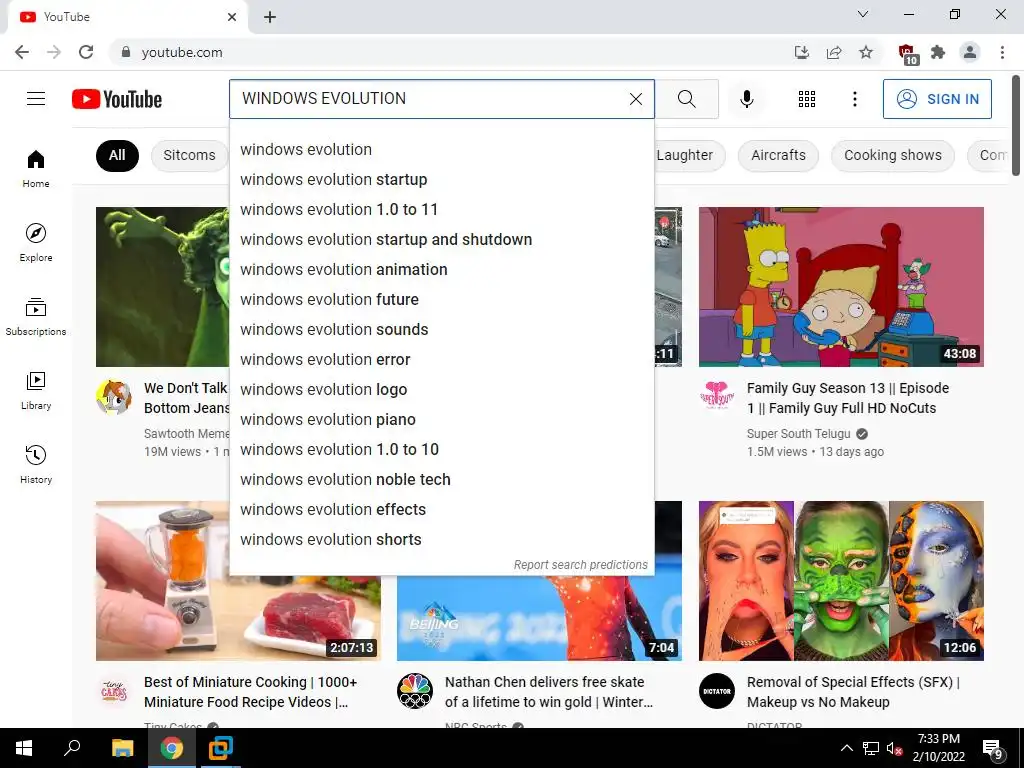
Task: Open Subscriptions in the sidebar
Action: pos(36,317)
